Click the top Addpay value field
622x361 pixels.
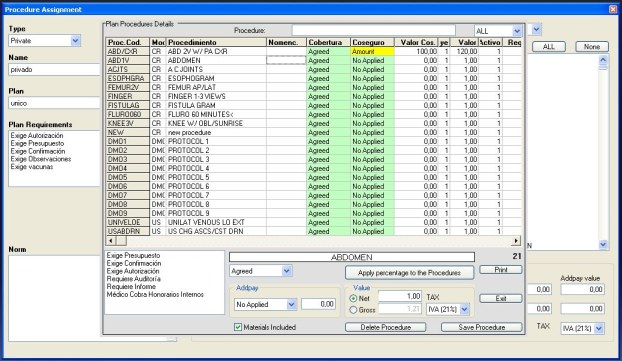point(582,290)
